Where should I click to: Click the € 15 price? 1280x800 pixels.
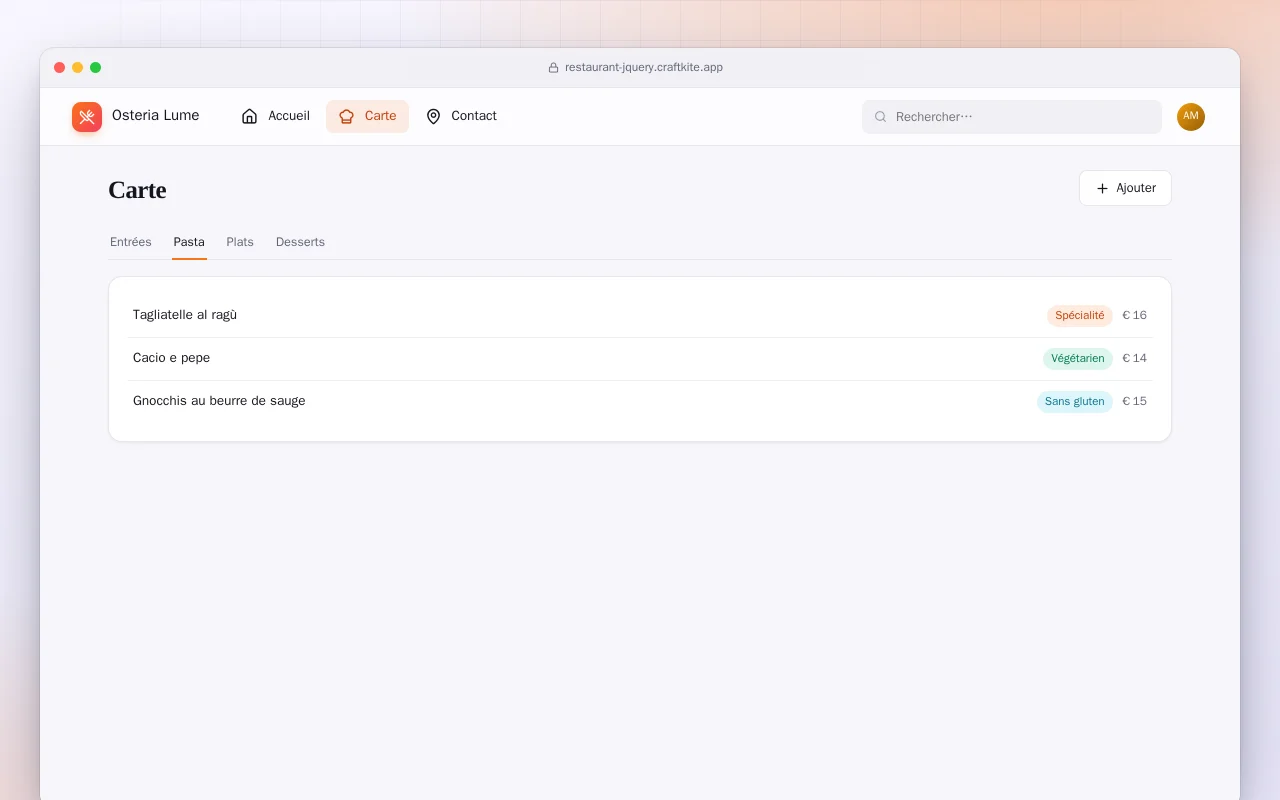[1135, 402]
